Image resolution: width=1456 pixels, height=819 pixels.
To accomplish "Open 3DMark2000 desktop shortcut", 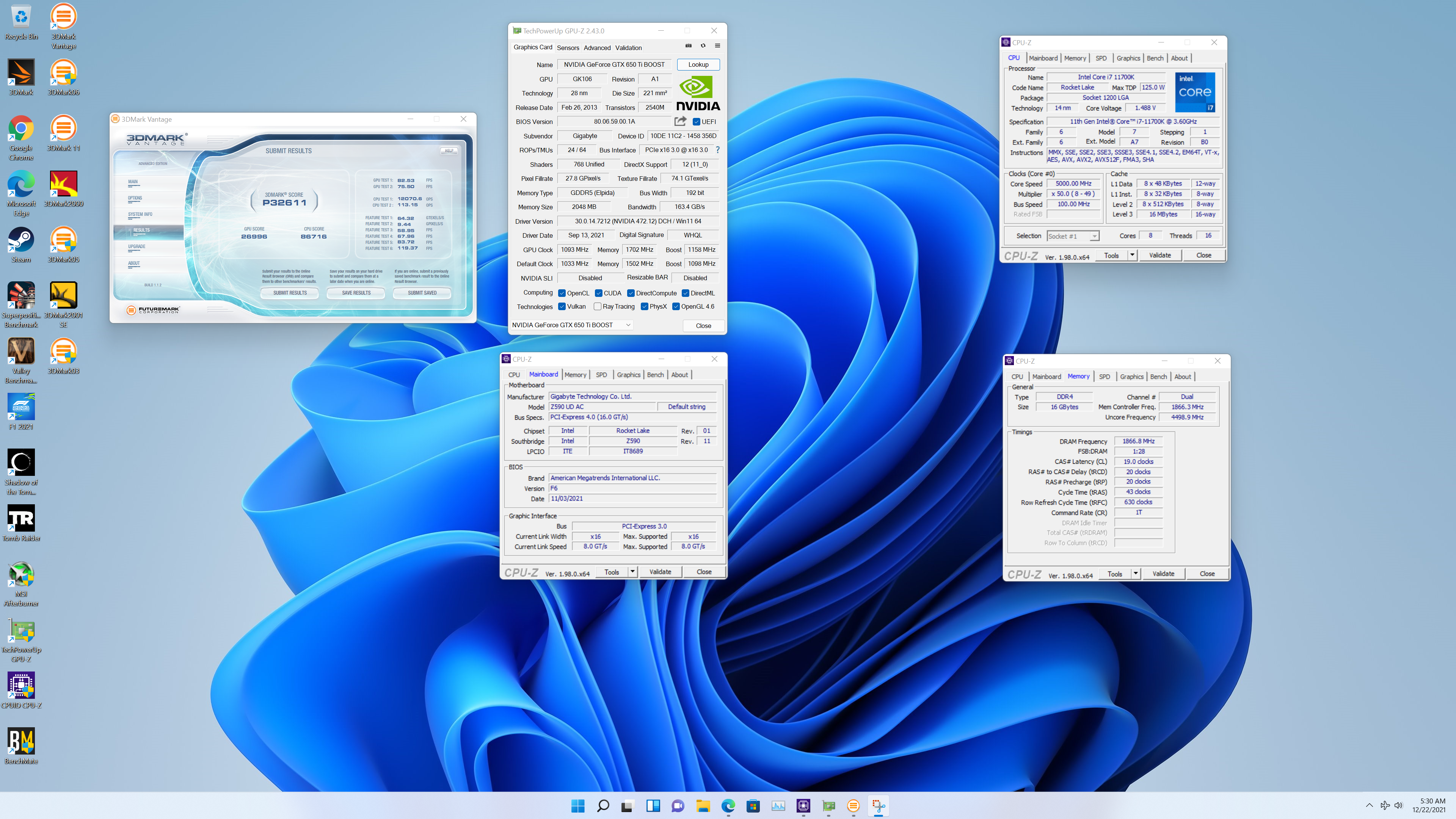I will [x=63, y=189].
